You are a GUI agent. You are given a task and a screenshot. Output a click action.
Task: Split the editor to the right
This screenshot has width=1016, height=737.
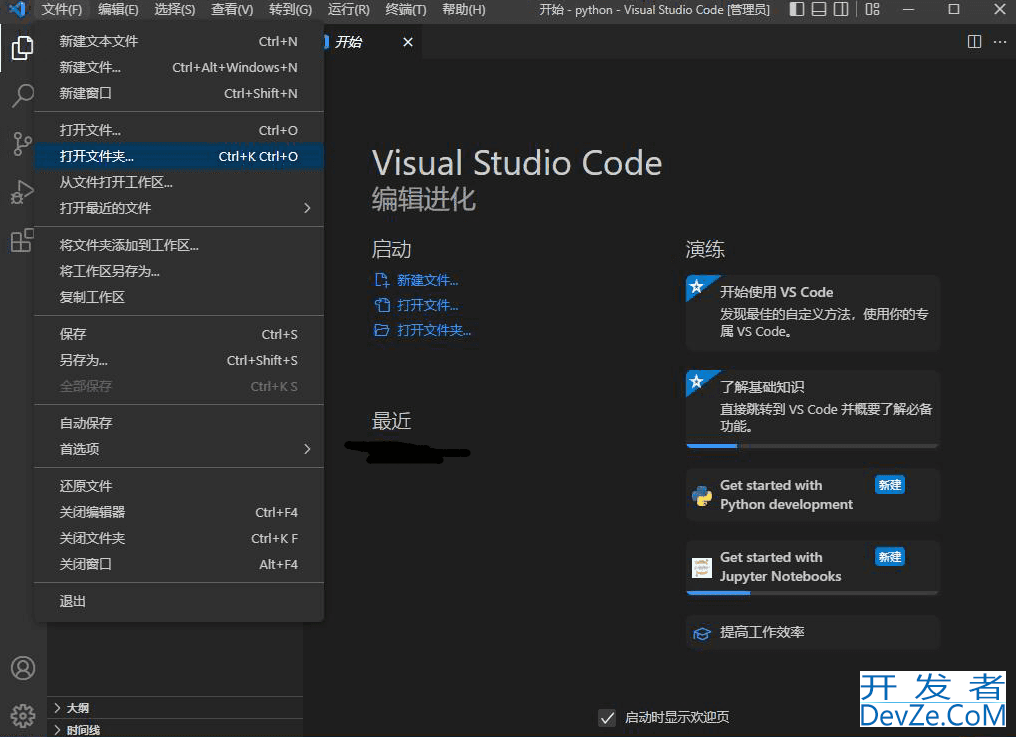(x=974, y=41)
